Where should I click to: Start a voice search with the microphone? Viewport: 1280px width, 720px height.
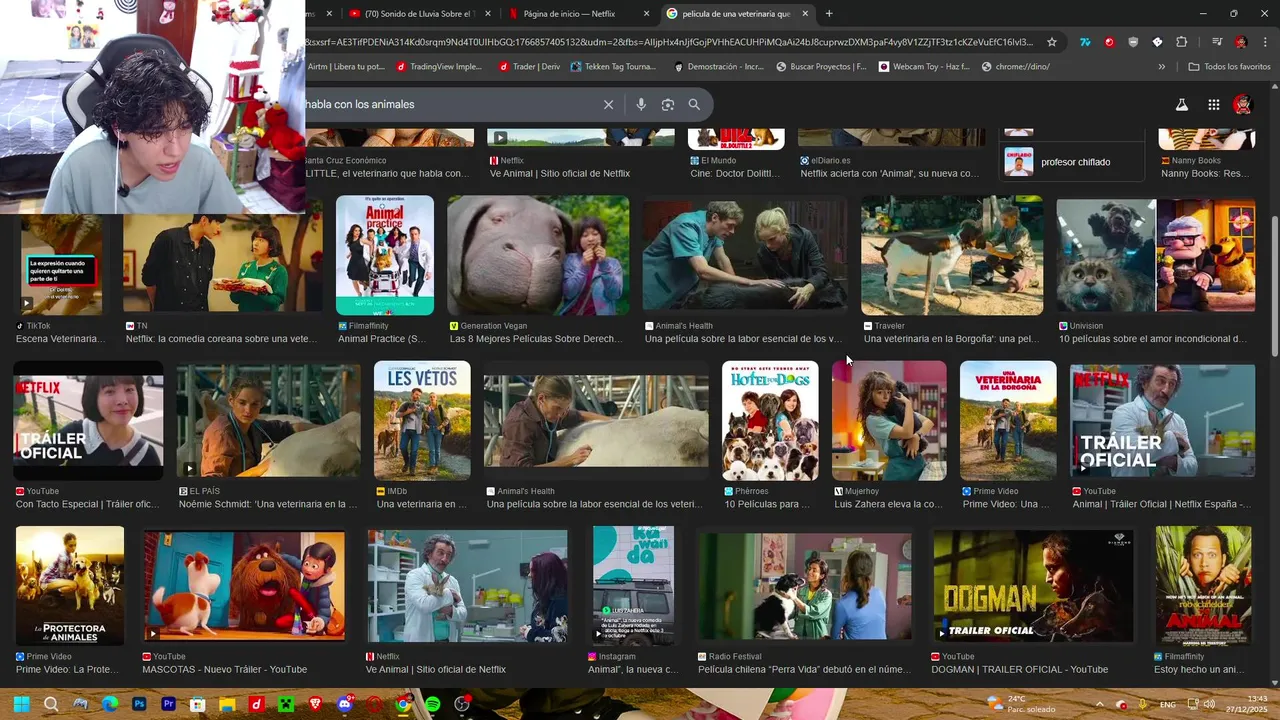[x=641, y=104]
